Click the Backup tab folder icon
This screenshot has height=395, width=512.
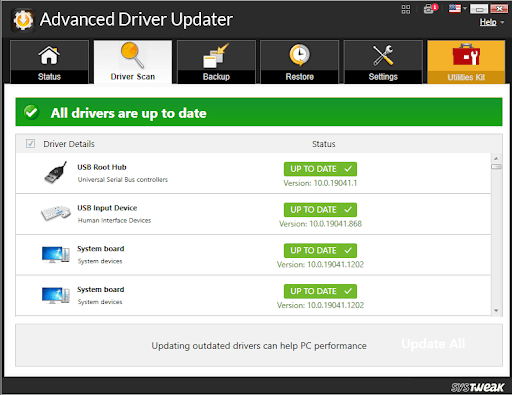216,56
